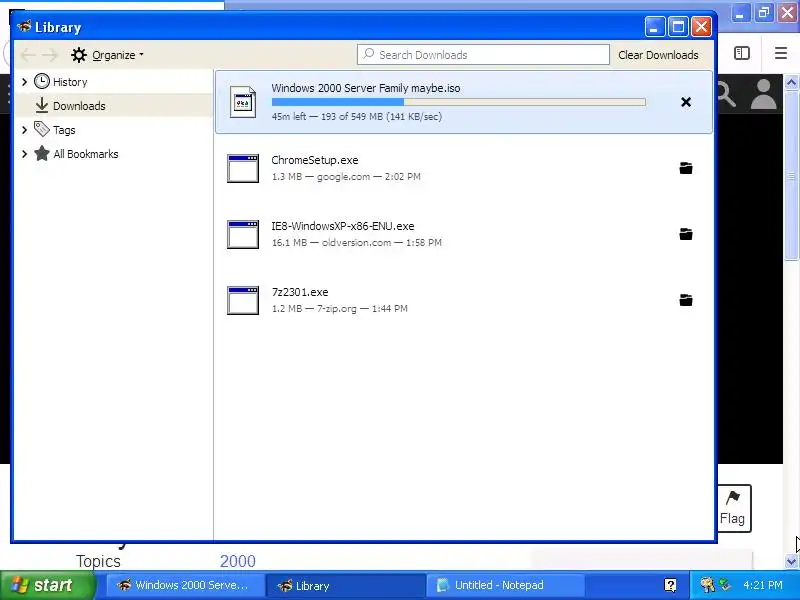Click the Search Downloads field
This screenshot has height=600, width=800.
point(483,55)
